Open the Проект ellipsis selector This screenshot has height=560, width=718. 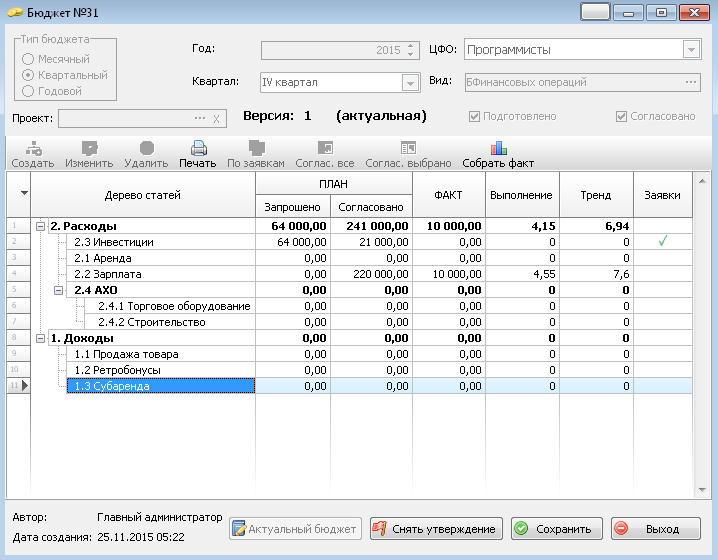[200, 118]
